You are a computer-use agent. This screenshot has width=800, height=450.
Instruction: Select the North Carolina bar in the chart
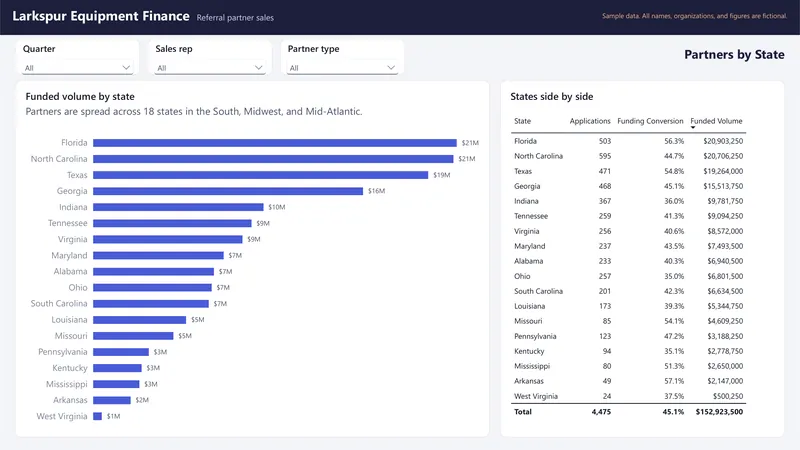coord(273,159)
